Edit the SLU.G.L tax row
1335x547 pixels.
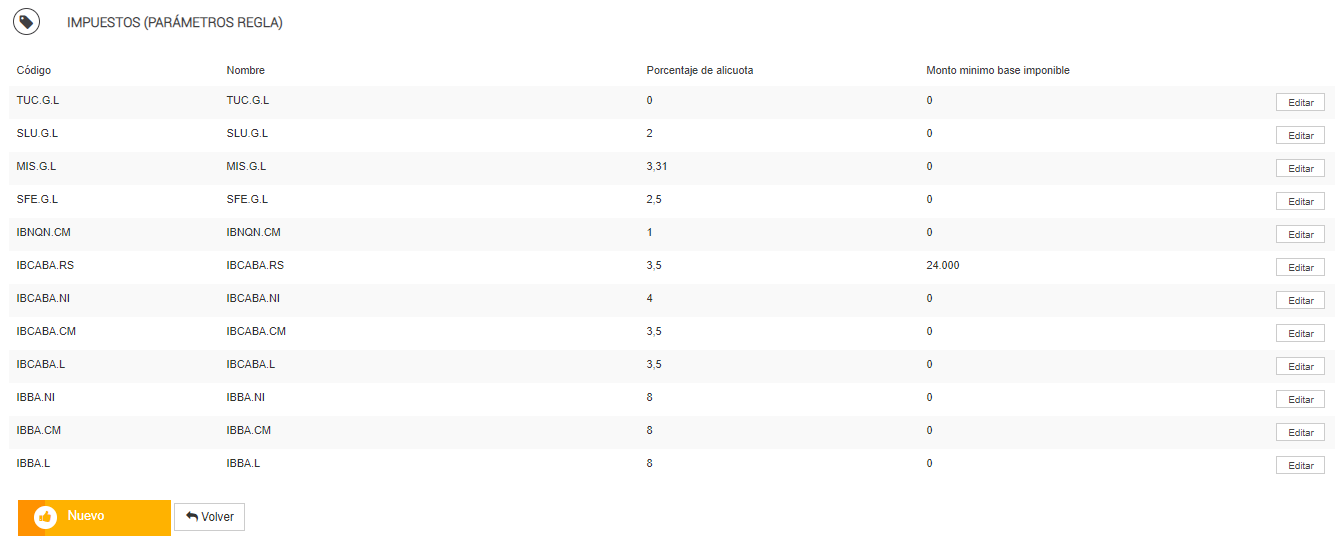(1300, 135)
